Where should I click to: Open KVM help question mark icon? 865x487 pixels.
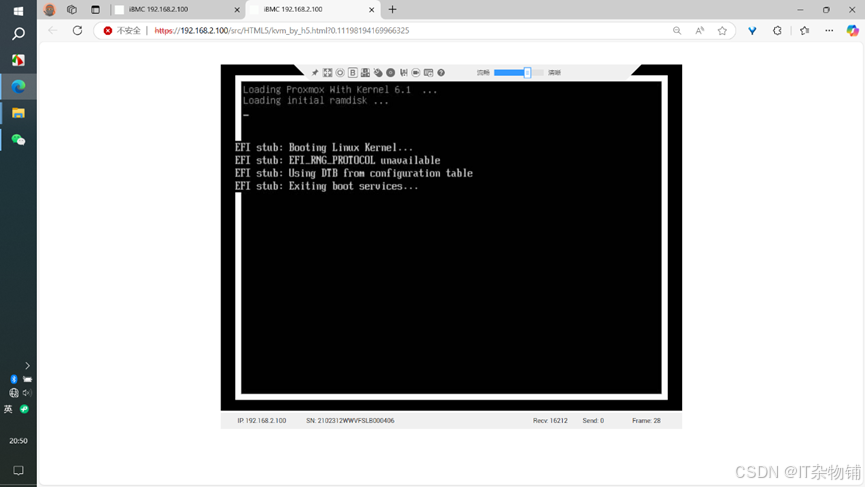441,73
